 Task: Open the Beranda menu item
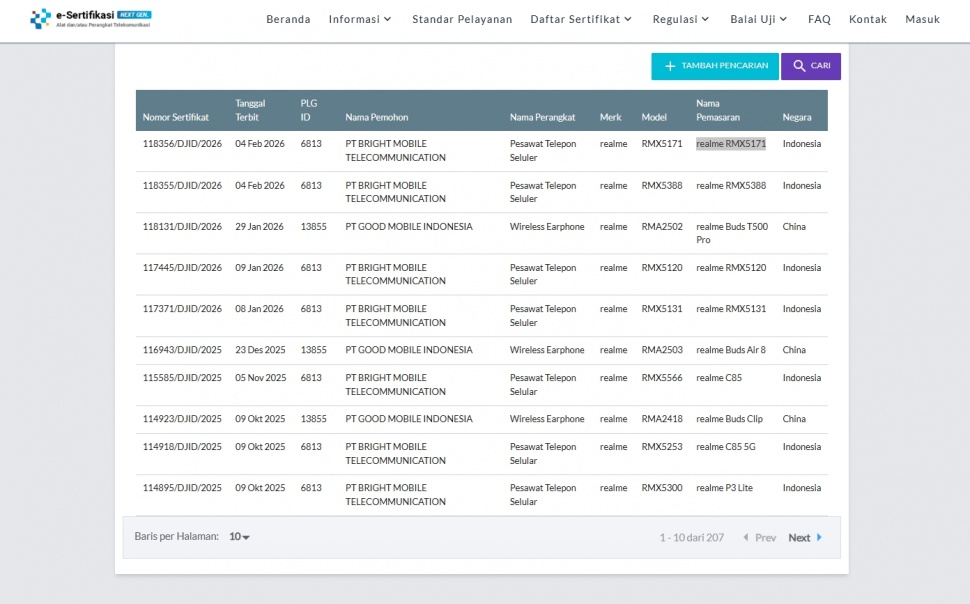[288, 19]
